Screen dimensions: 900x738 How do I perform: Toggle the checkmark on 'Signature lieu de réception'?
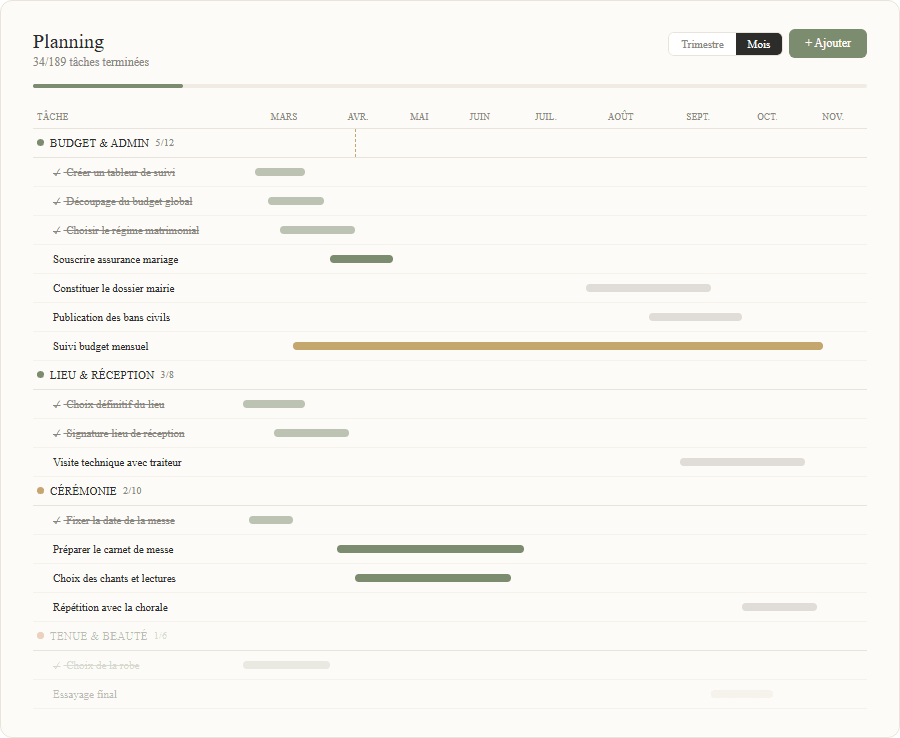pyautogui.click(x=57, y=433)
